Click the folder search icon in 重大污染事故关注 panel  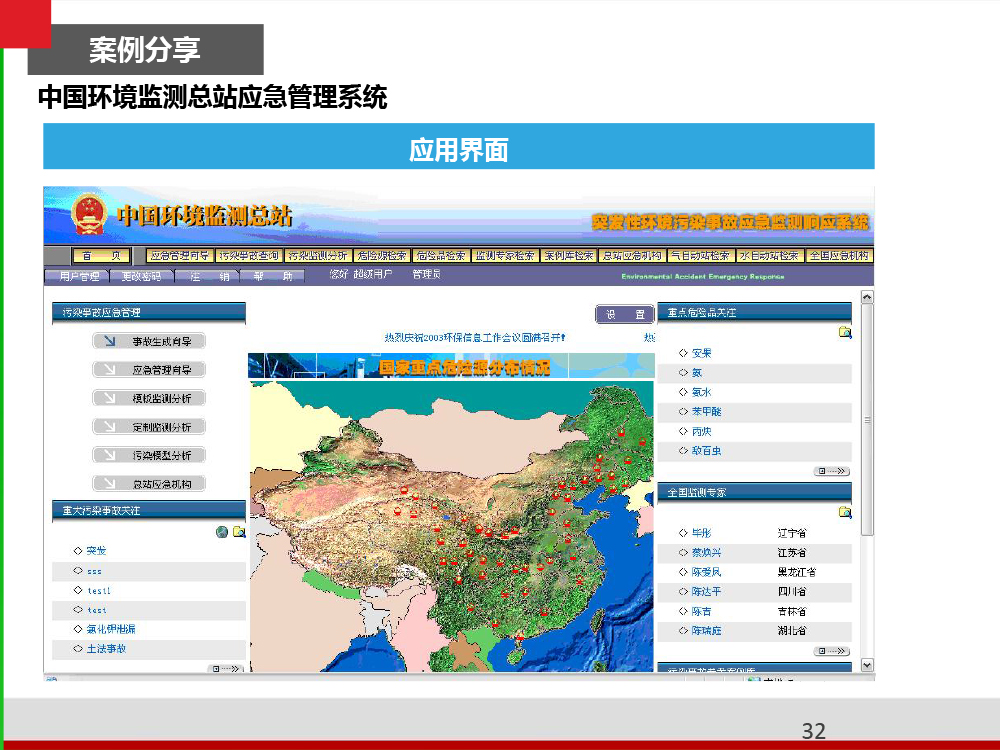point(239,532)
